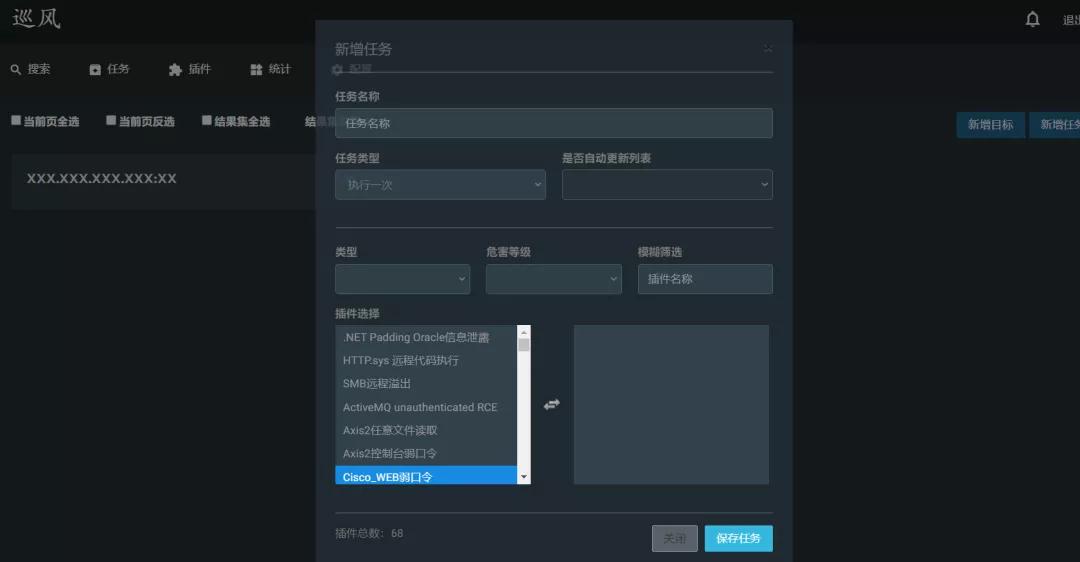
Task: Click the 巡风 logo
Action: click(36, 19)
